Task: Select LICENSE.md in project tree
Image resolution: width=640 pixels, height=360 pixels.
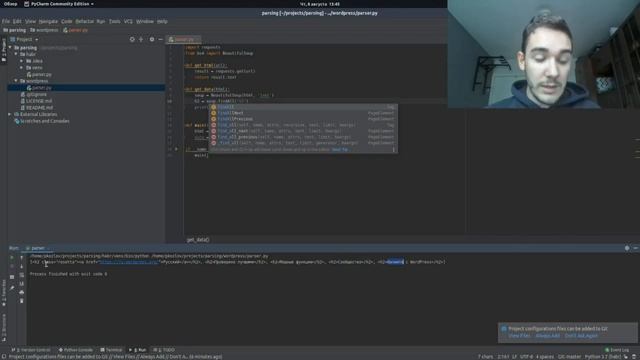Action: 36,101
